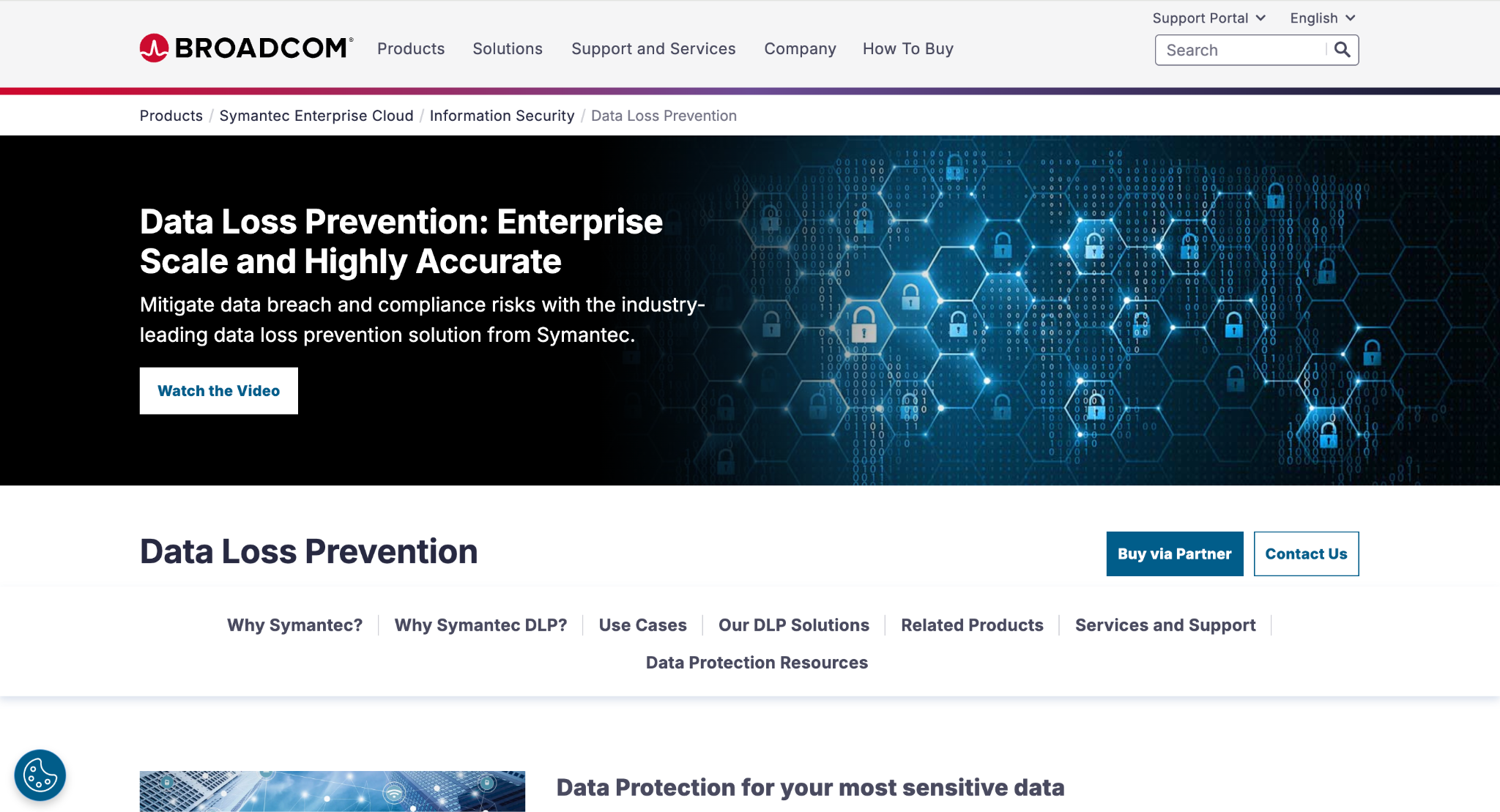Screen dimensions: 1500x812
Task: Open the English language dropdown
Action: [1323, 18]
